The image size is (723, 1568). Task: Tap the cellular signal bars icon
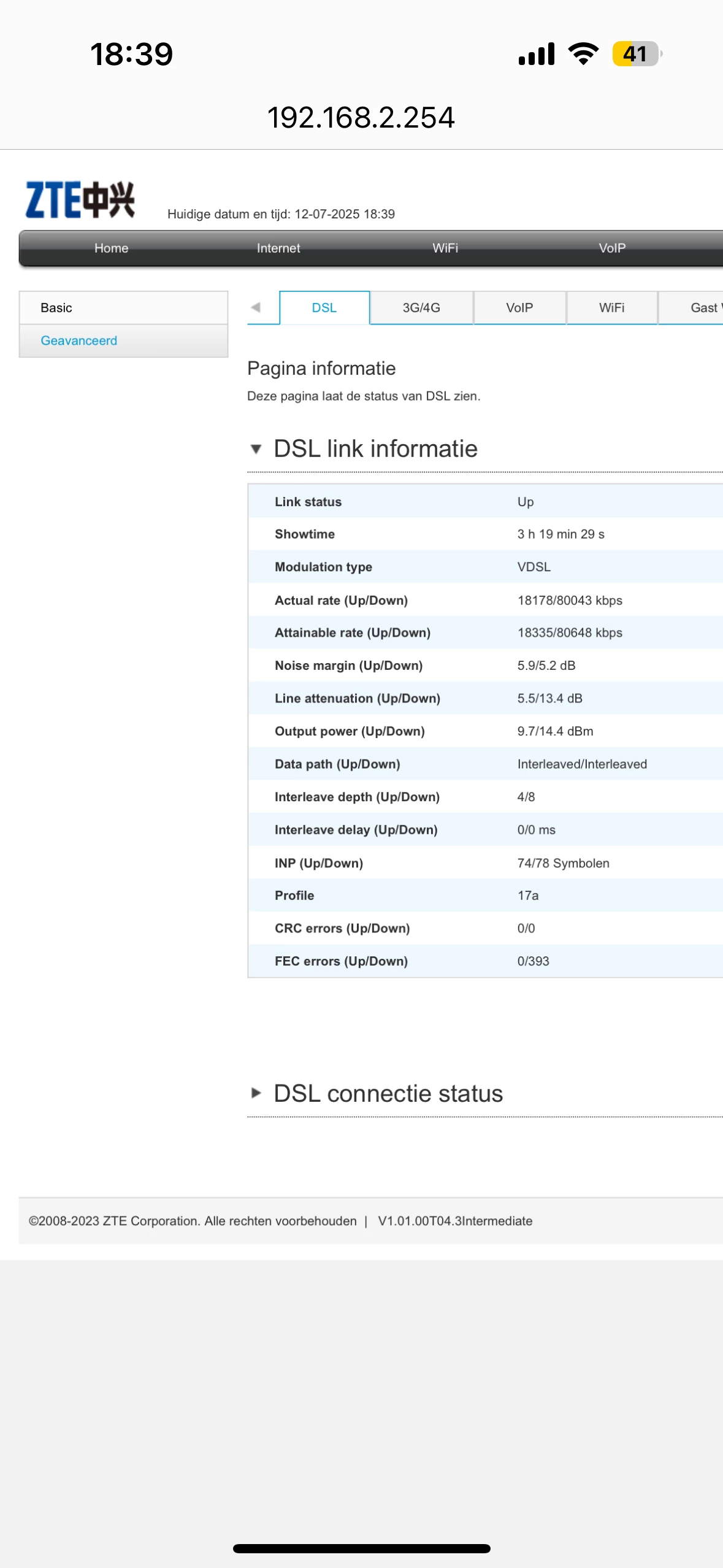click(x=537, y=54)
